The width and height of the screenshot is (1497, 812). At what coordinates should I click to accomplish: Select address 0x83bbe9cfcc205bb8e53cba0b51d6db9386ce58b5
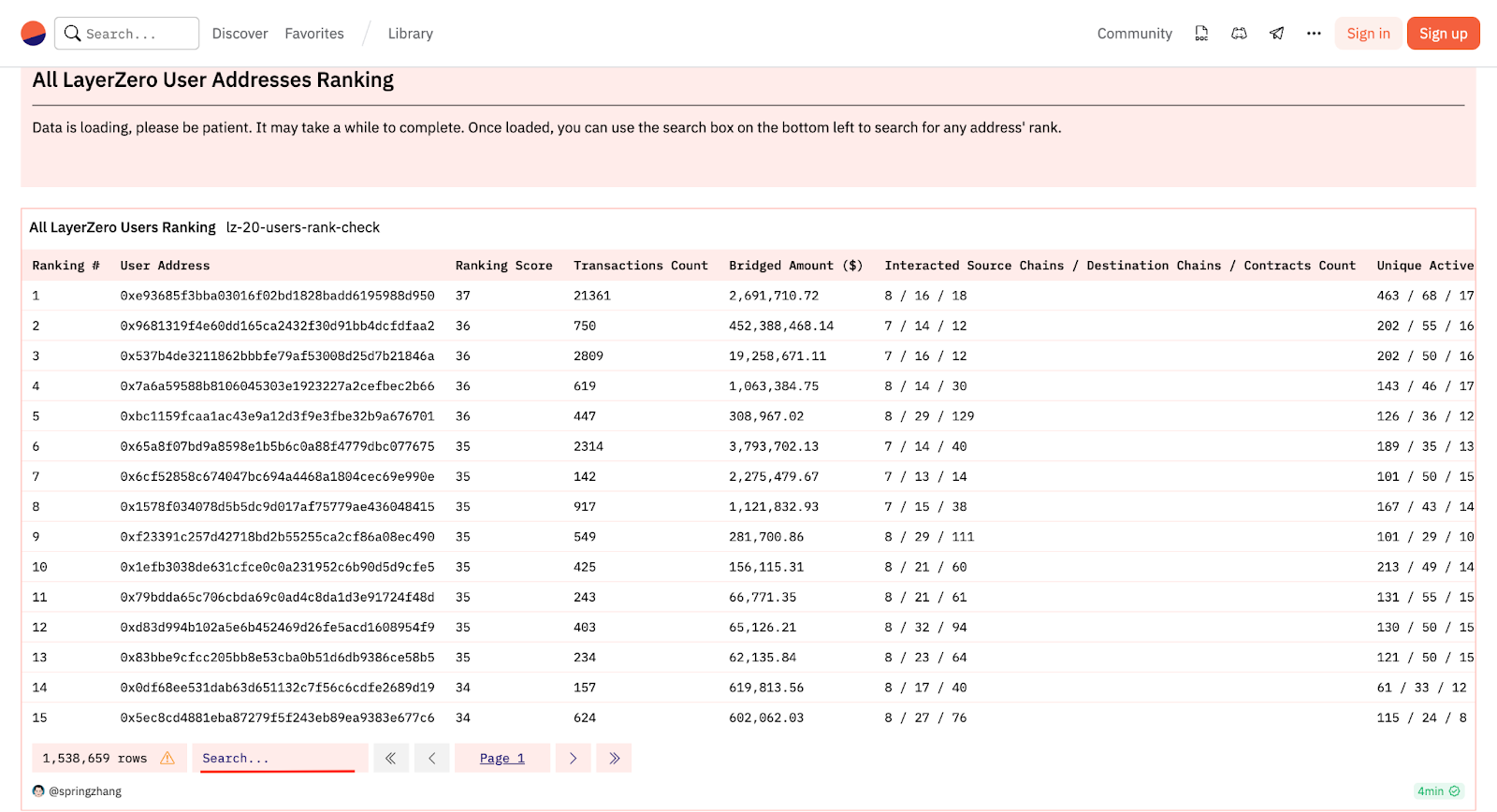pyautogui.click(x=277, y=658)
